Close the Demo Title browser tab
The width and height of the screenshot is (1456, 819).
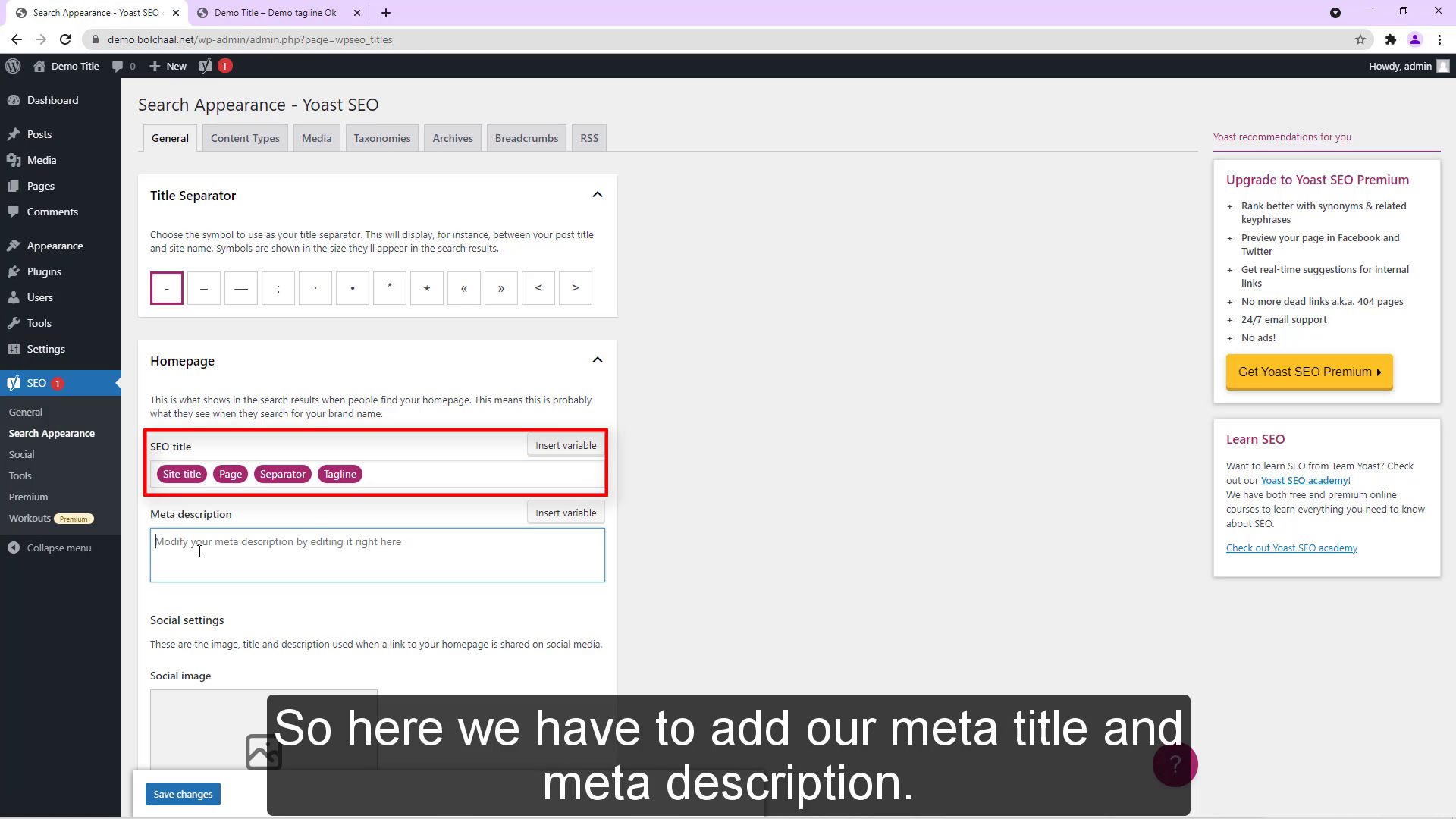coord(357,13)
